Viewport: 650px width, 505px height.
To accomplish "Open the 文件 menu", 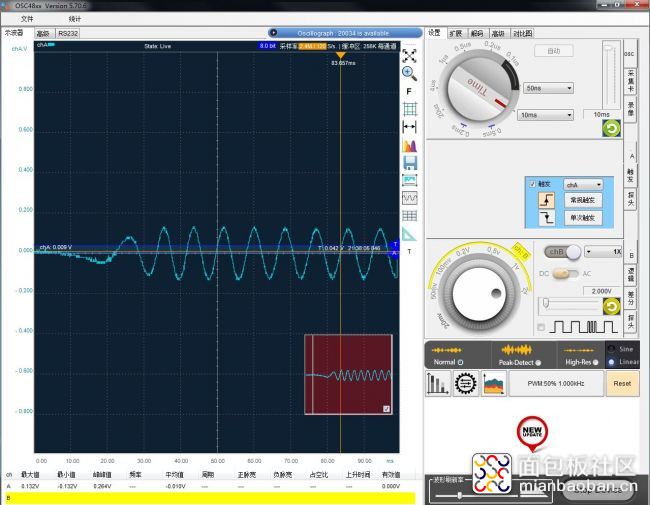I will pyautogui.click(x=27, y=19).
